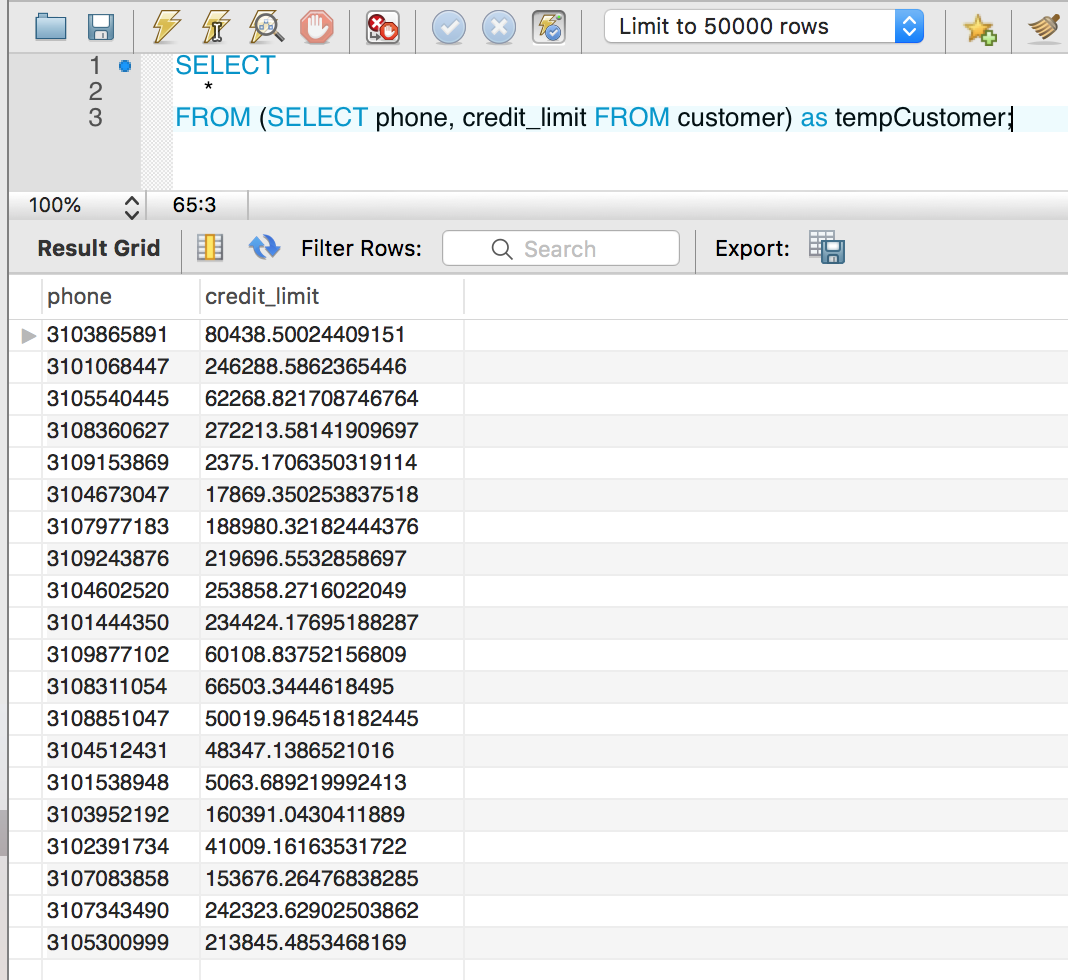Sort by the phone column header

click(121, 296)
